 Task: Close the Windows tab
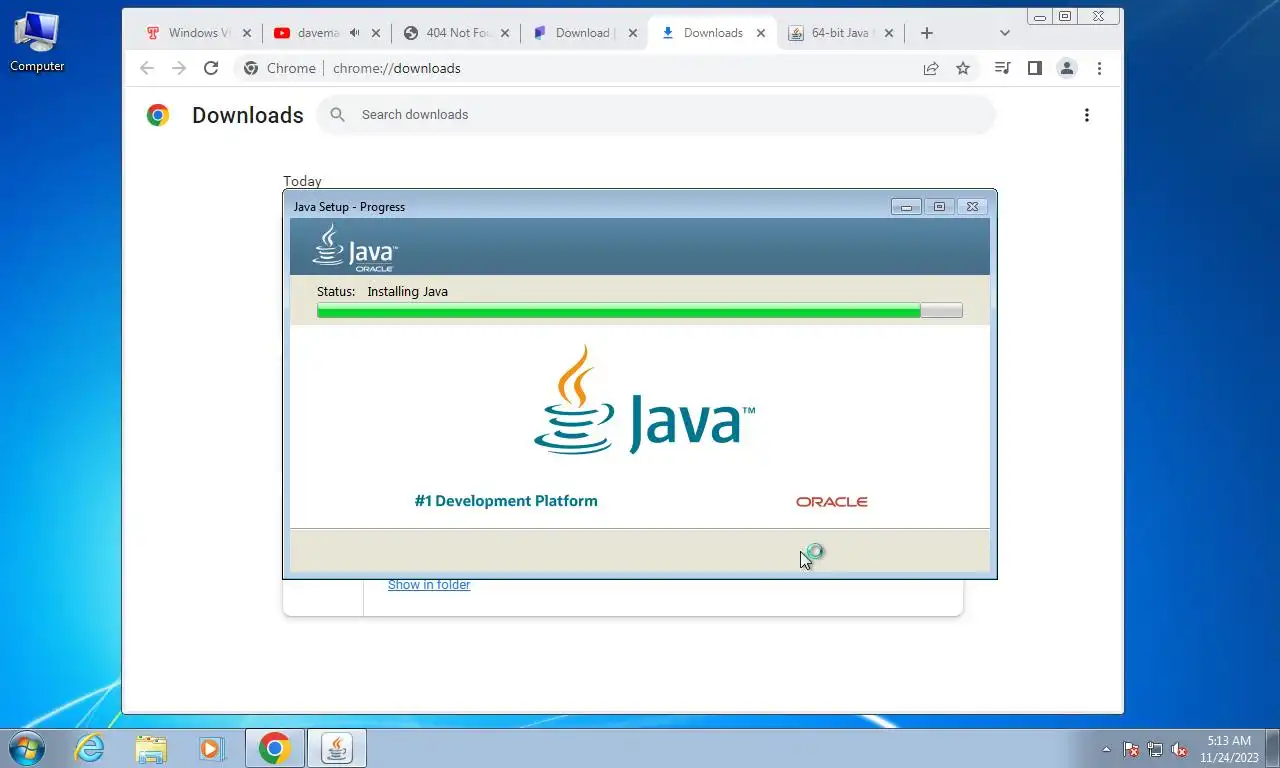pos(247,33)
